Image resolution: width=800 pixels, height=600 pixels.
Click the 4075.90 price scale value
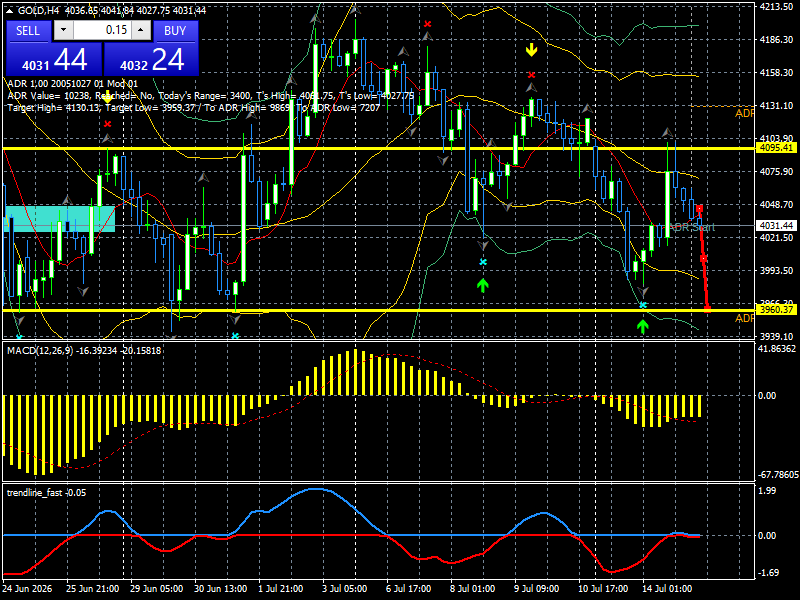776,171
